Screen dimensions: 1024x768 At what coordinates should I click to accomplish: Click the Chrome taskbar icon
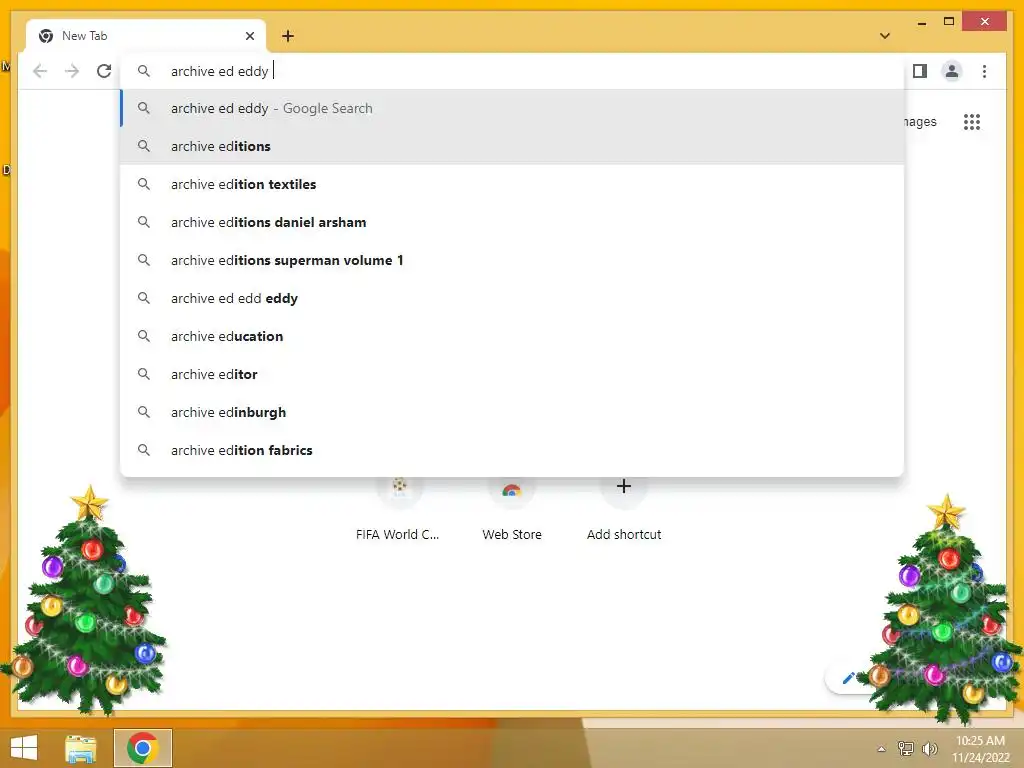(x=143, y=748)
